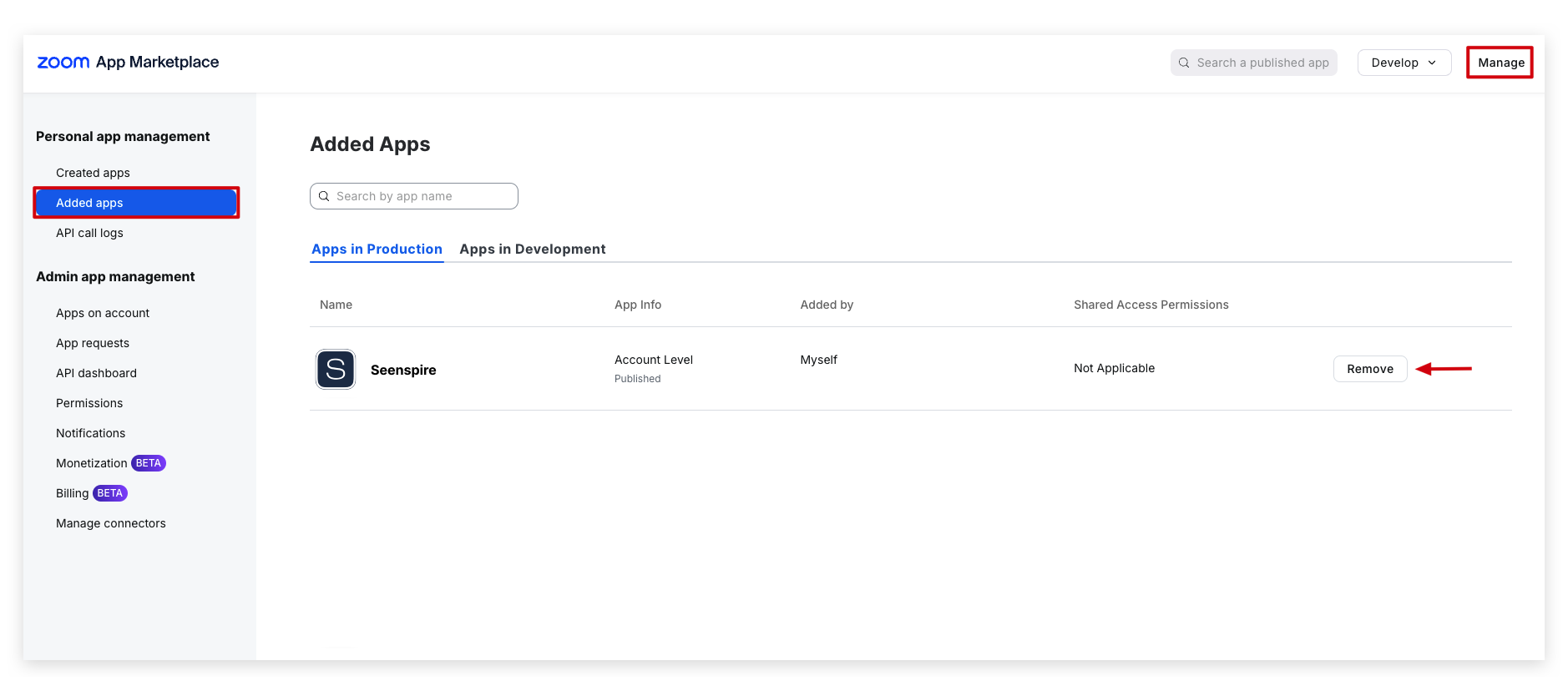The width and height of the screenshot is (1568, 696).
Task: Open Manage connectors
Action: pos(111,523)
